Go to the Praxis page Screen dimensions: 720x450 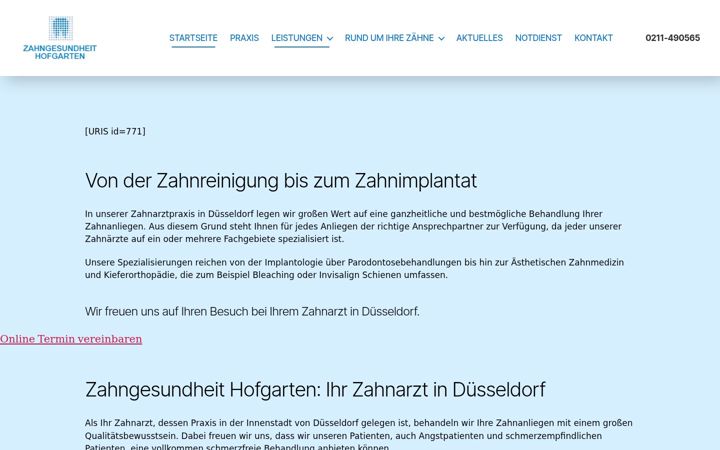(244, 38)
